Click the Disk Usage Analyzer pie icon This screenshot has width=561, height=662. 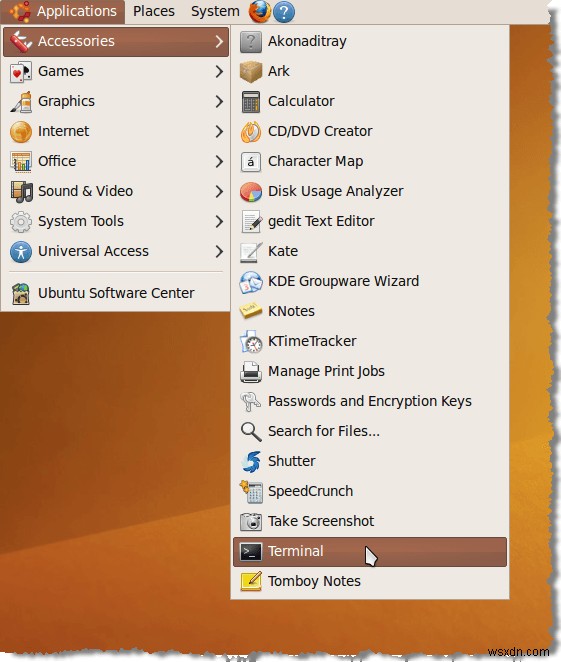point(251,192)
